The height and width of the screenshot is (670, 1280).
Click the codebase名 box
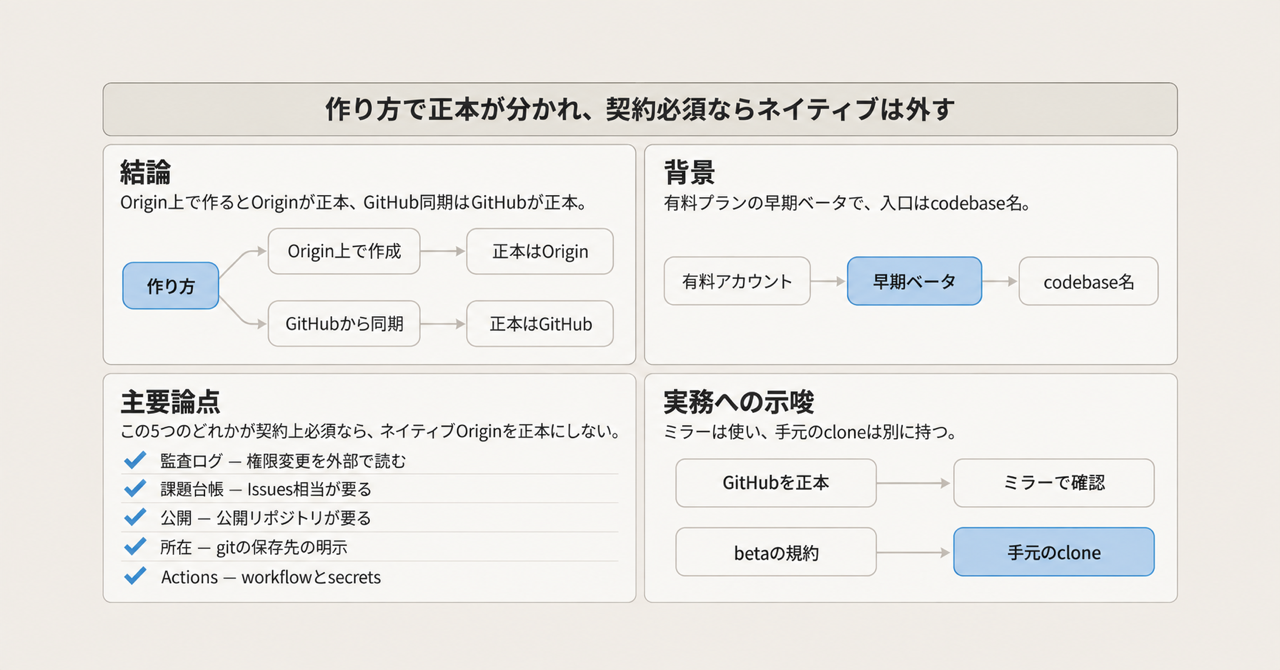[x=1088, y=281]
